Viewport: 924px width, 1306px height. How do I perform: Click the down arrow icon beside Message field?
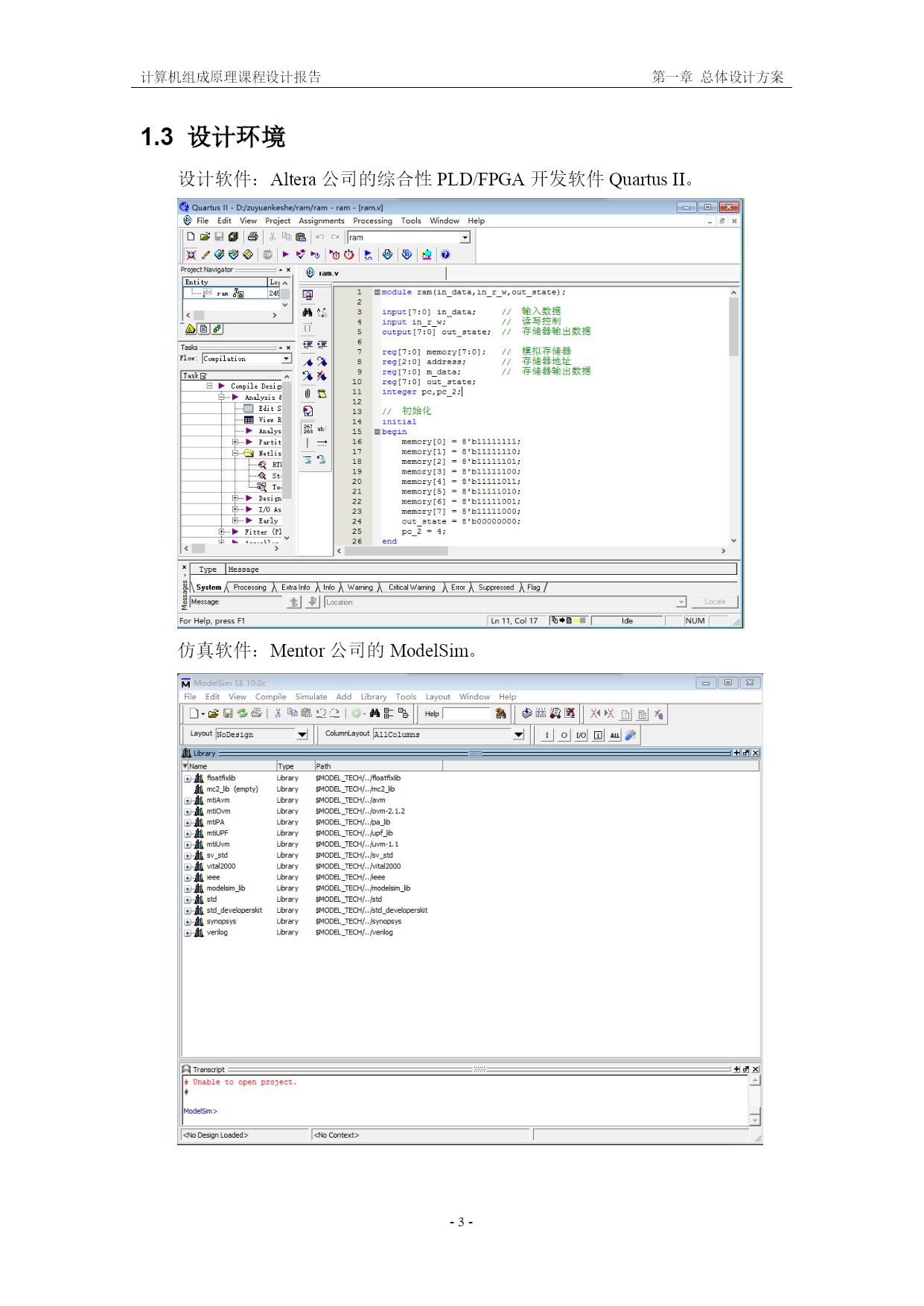coord(313,602)
